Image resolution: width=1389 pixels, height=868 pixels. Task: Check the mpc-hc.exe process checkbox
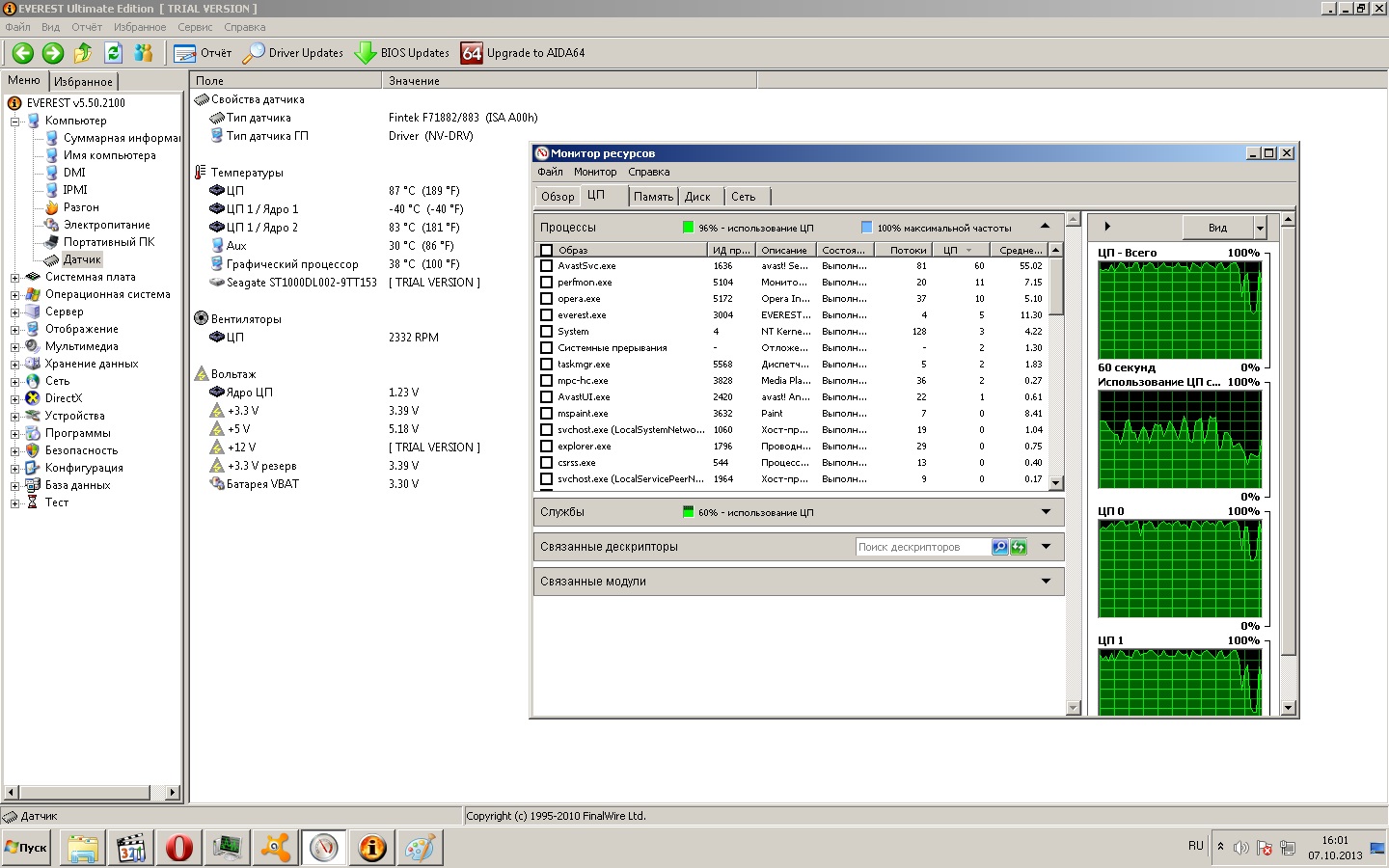pos(547,381)
